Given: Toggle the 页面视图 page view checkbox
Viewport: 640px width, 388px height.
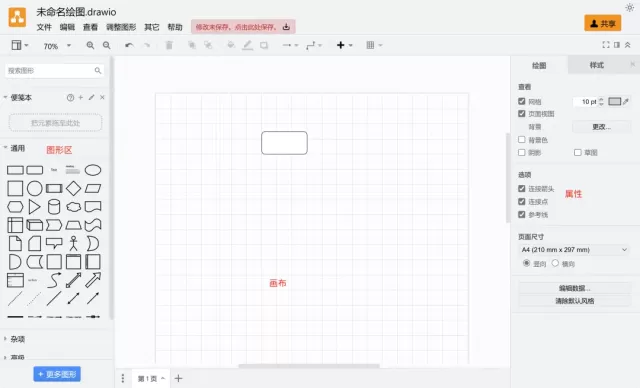Looking at the screenshot, I should 522,113.
